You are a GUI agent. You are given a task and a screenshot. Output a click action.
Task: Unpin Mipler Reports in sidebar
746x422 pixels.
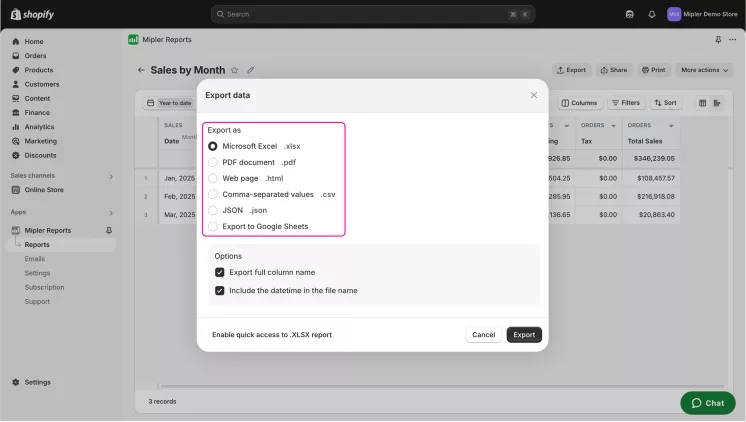point(109,230)
